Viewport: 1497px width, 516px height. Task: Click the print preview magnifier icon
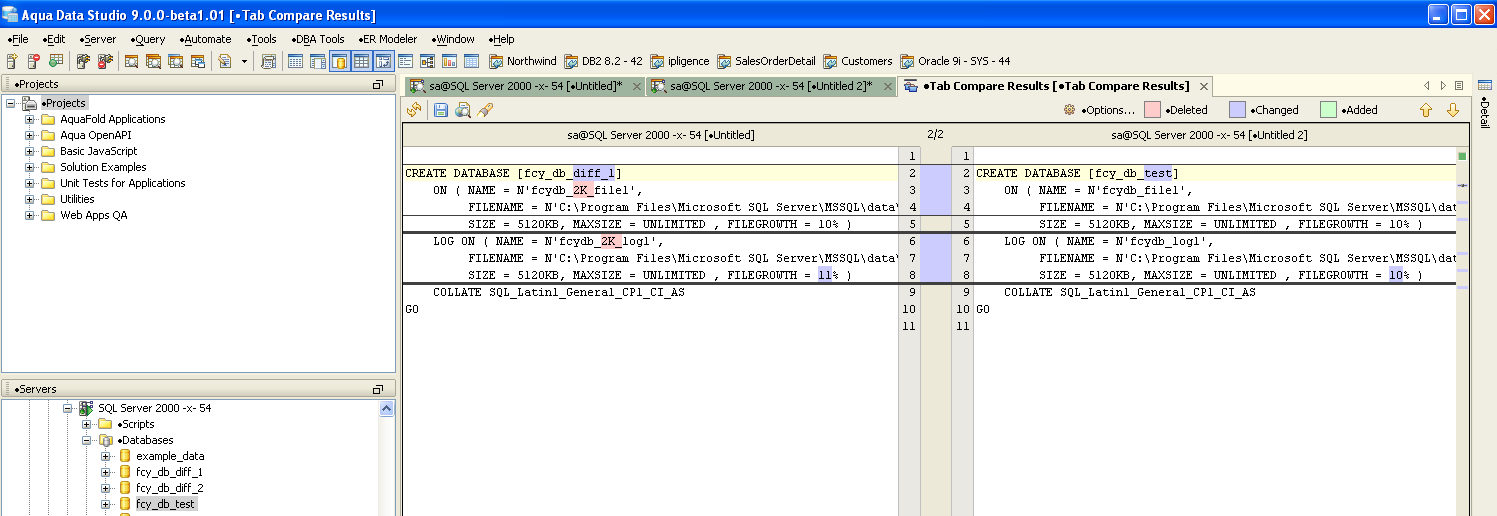tap(463, 110)
